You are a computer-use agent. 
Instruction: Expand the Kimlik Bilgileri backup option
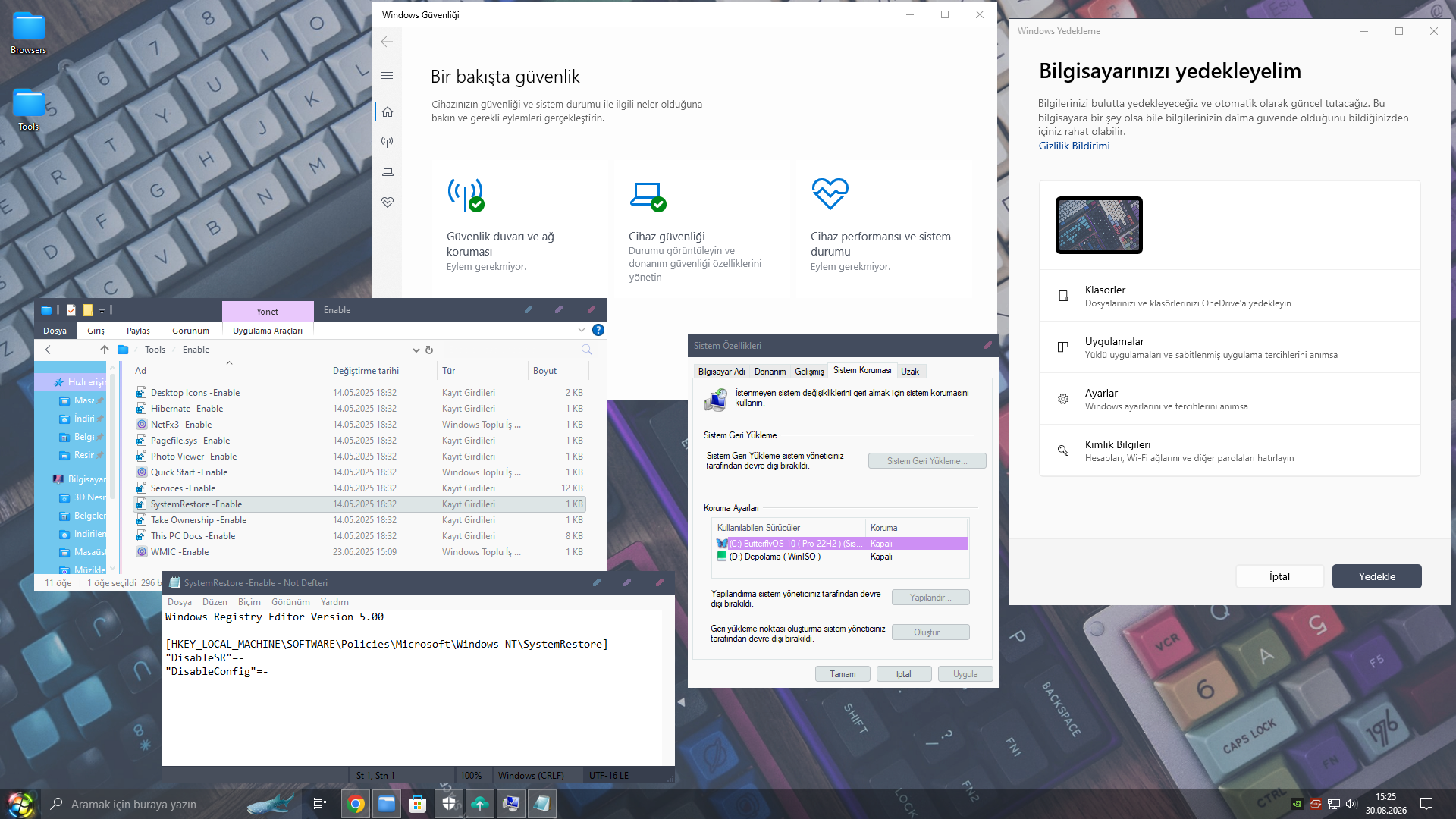[x=1230, y=450]
